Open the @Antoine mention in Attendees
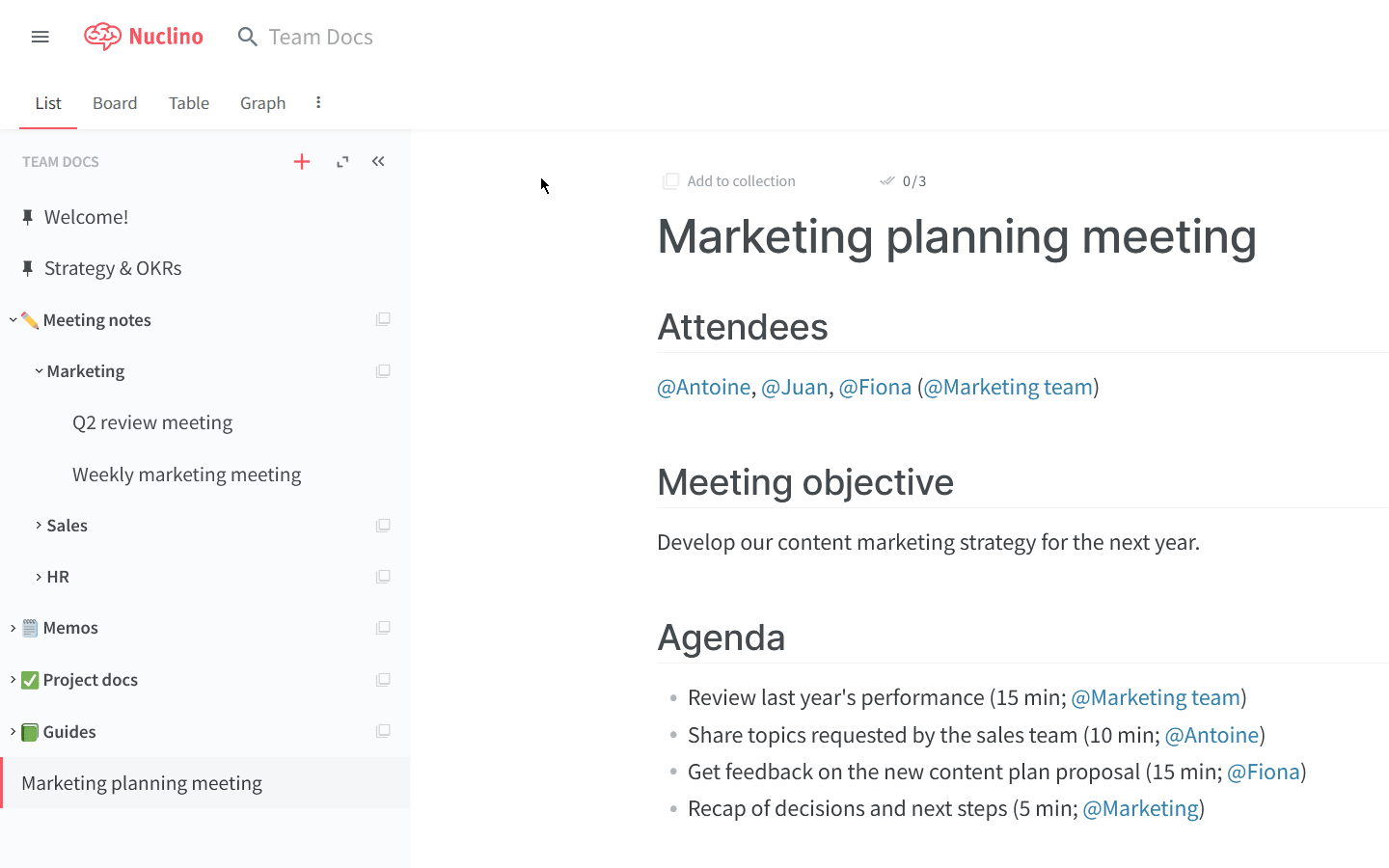Viewport: 1389px width, 868px height. tap(703, 387)
